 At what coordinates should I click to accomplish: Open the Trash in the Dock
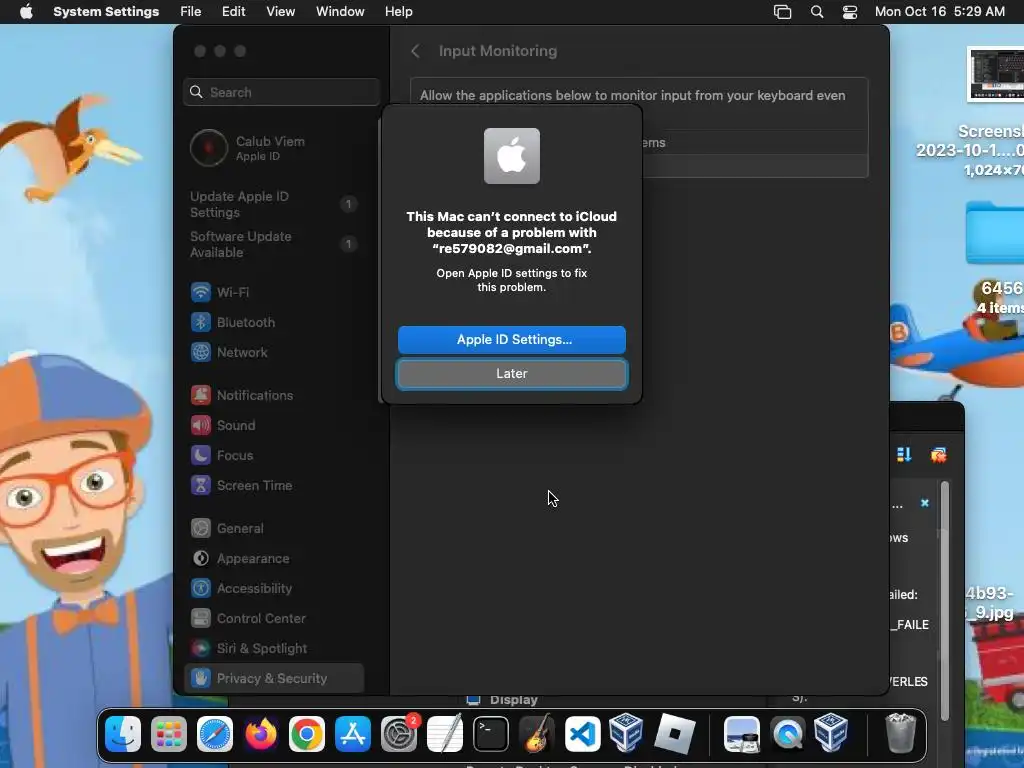[900, 734]
